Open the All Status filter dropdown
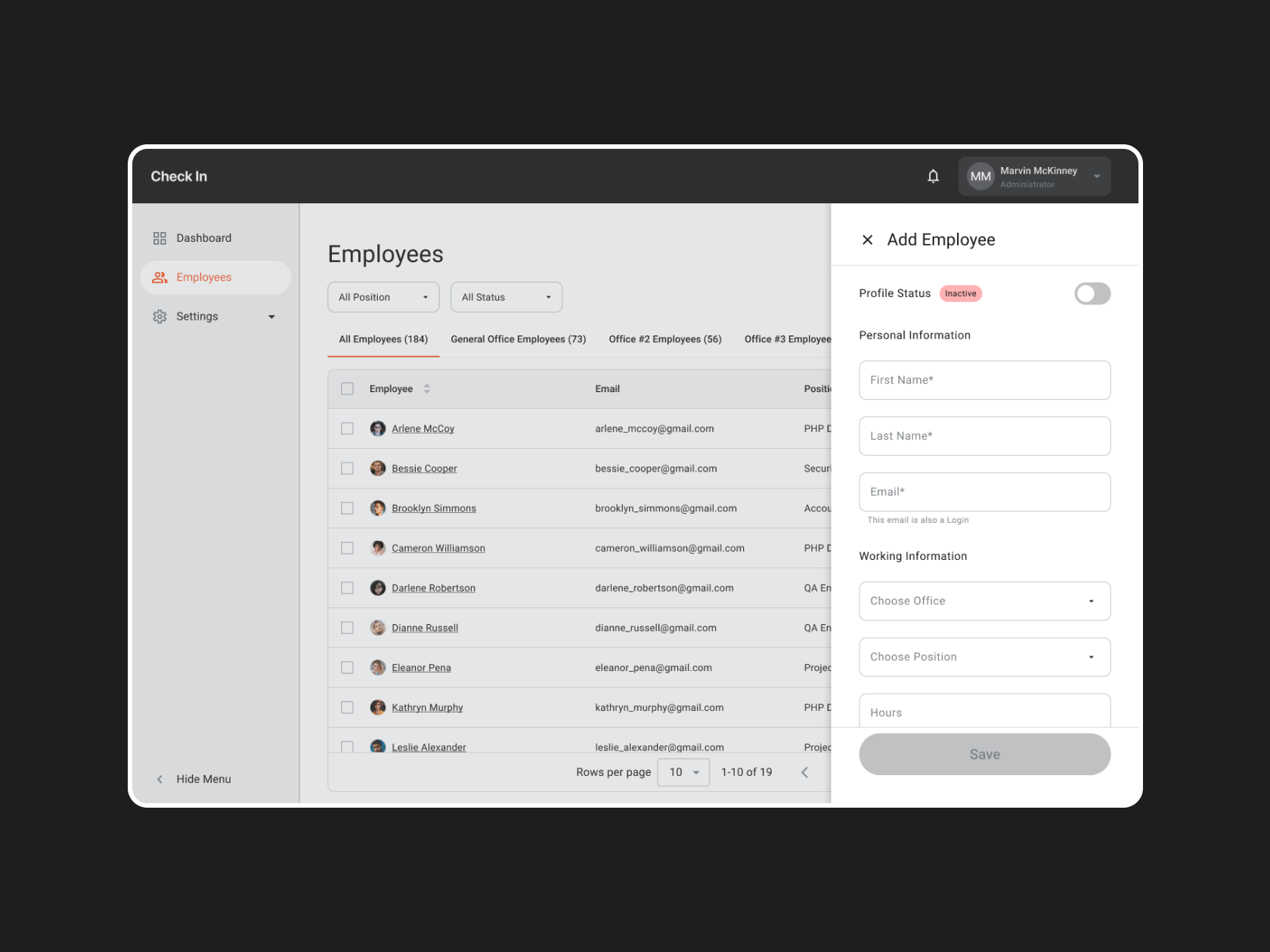Image resolution: width=1270 pixels, height=952 pixels. click(506, 297)
